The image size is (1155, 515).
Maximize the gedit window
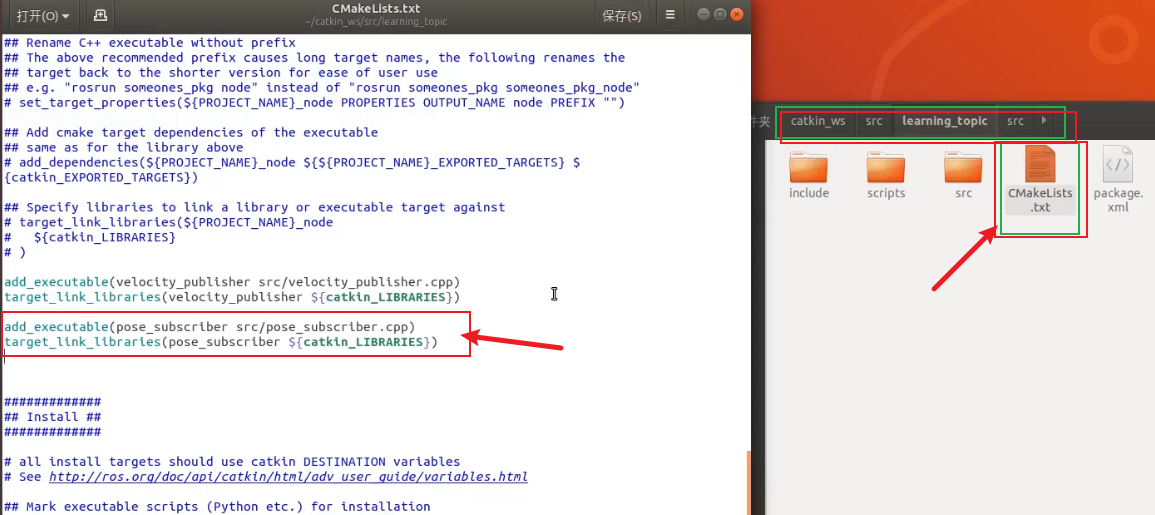coord(720,14)
